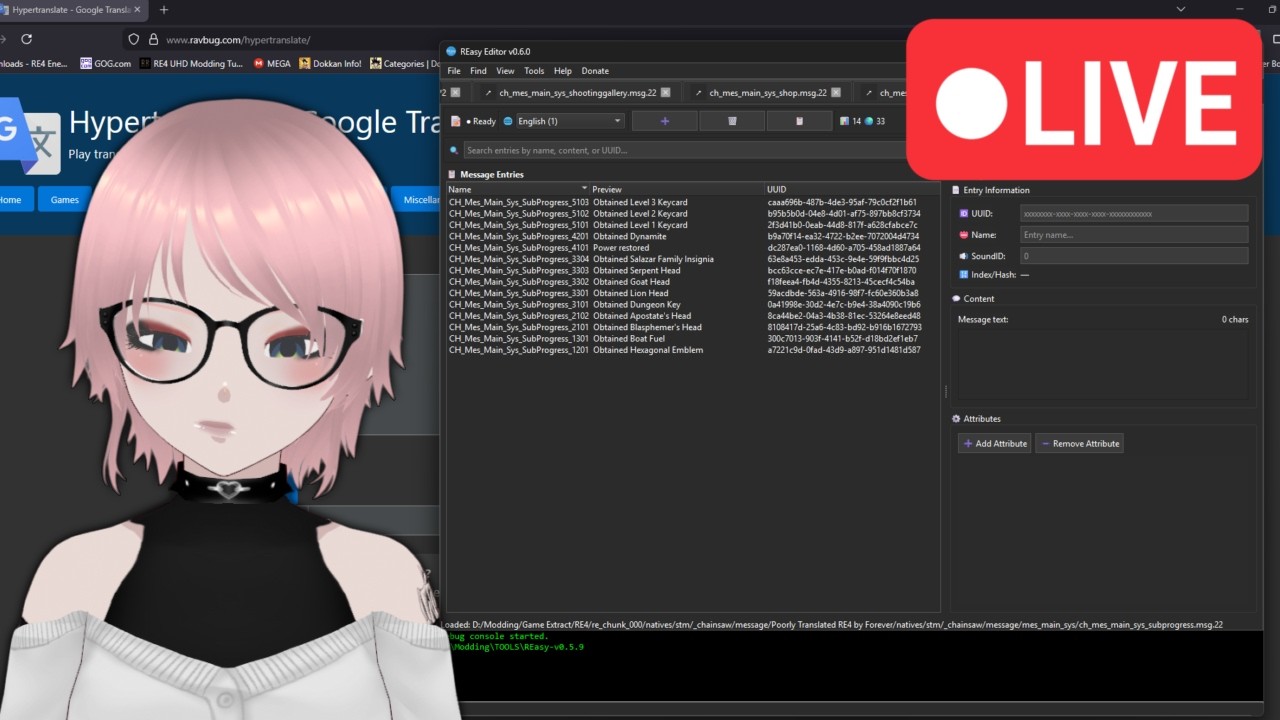
Task: Close the ch_mes_main_sys_shop.msg.22 tab
Action: click(x=836, y=92)
